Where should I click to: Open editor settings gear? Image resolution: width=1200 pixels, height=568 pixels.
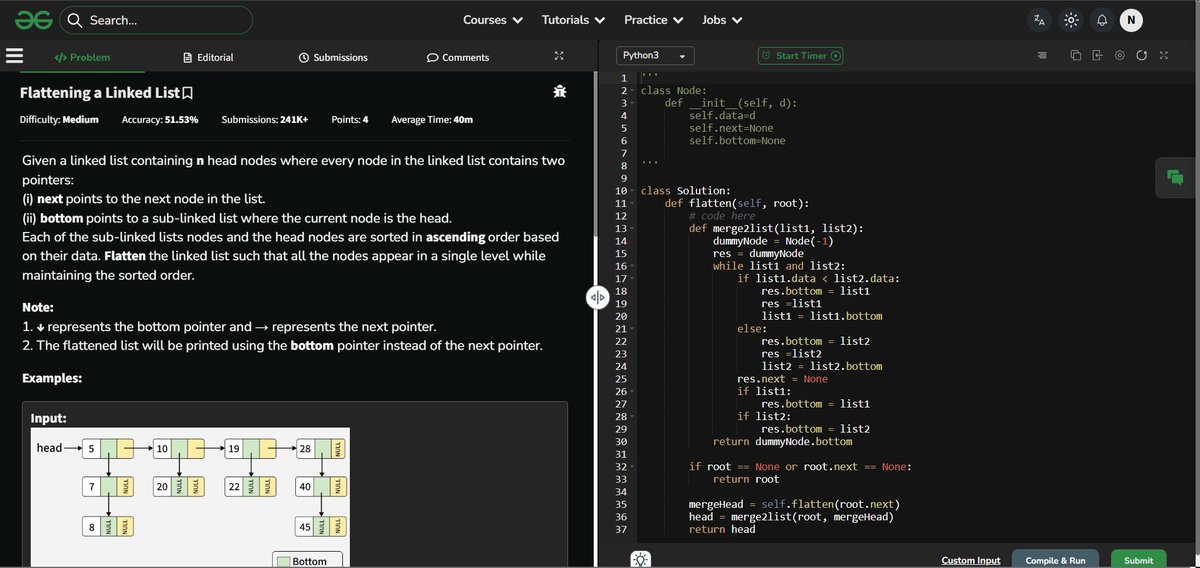pos(1119,55)
